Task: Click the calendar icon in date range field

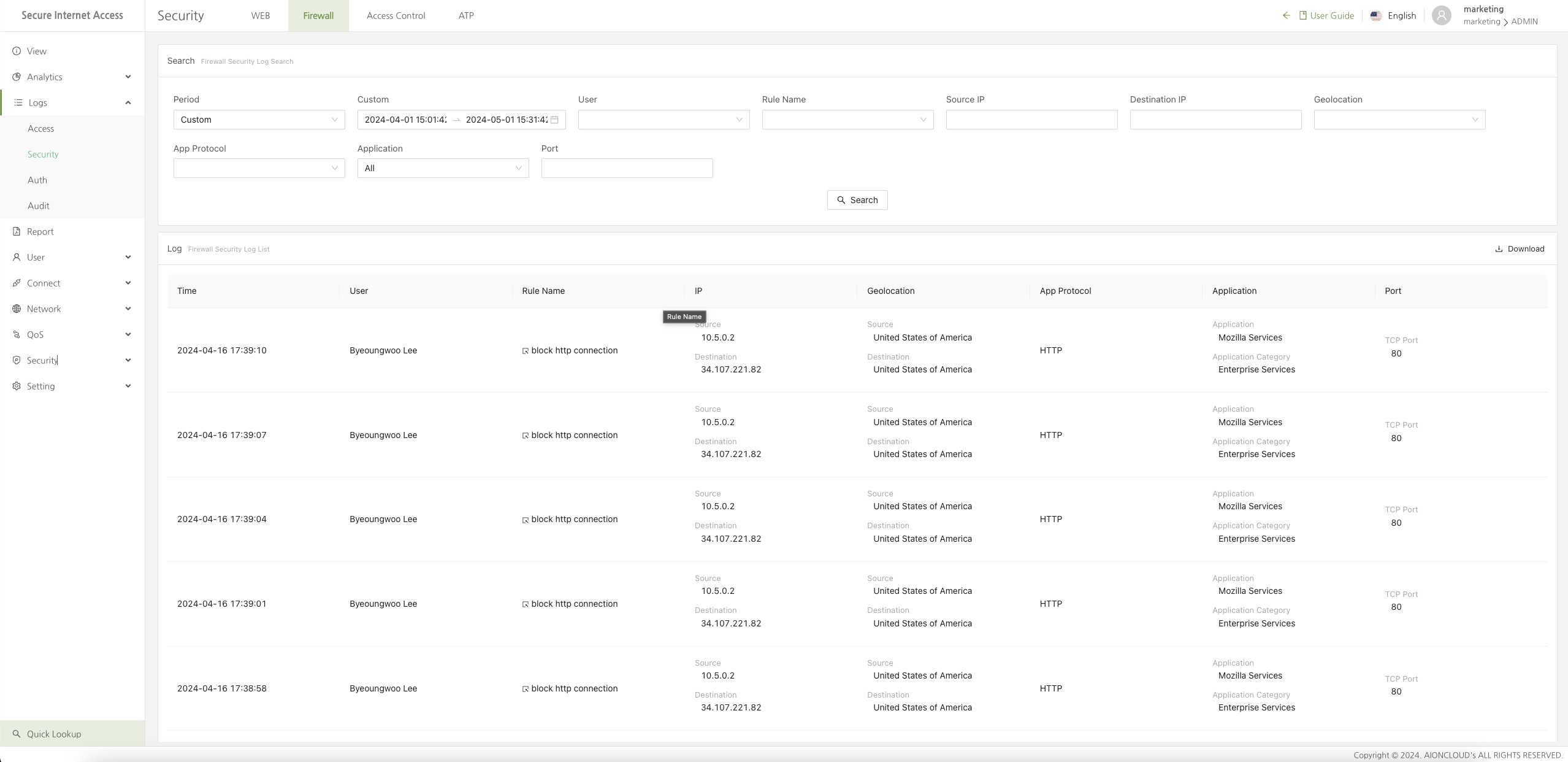Action: coord(554,120)
